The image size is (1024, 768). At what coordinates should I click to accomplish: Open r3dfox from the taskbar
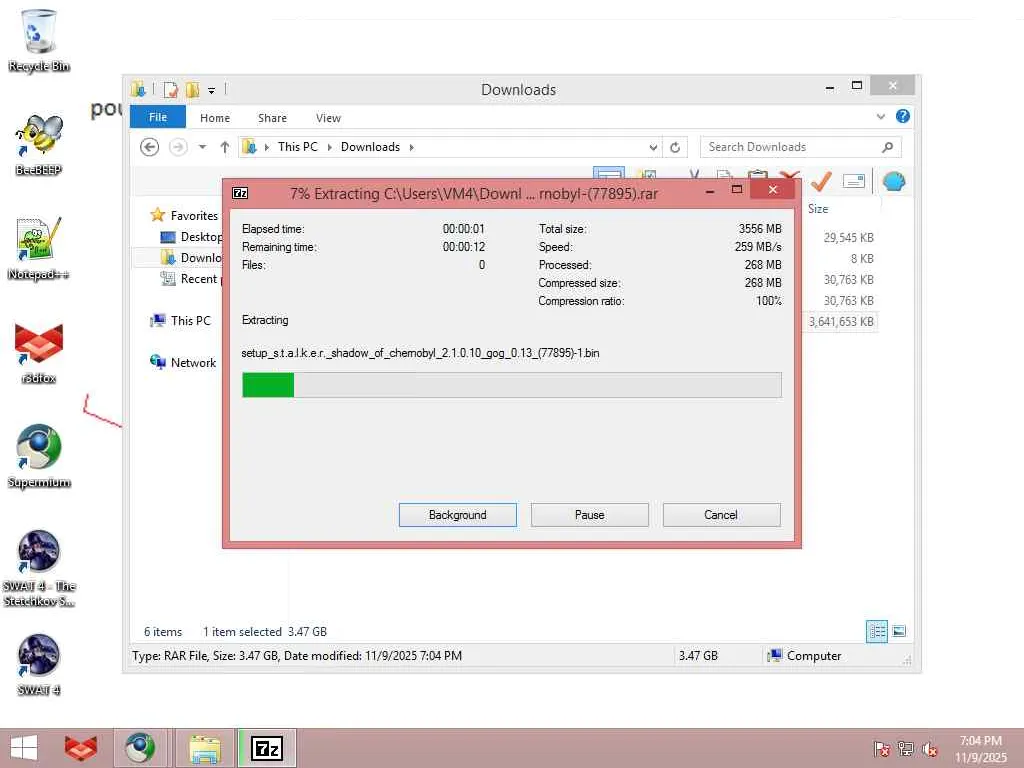[x=80, y=748]
